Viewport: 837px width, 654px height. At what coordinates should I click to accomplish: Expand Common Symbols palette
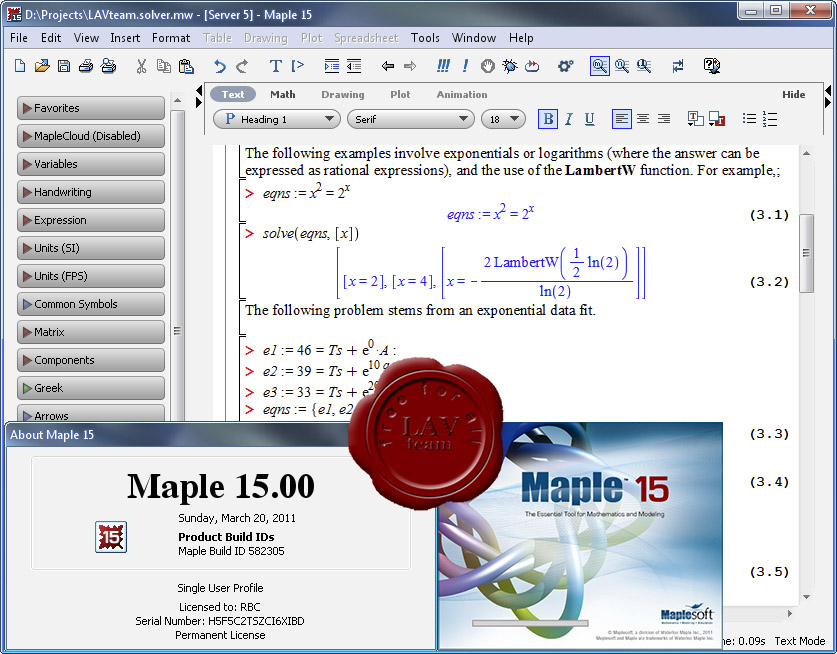[x=91, y=304]
